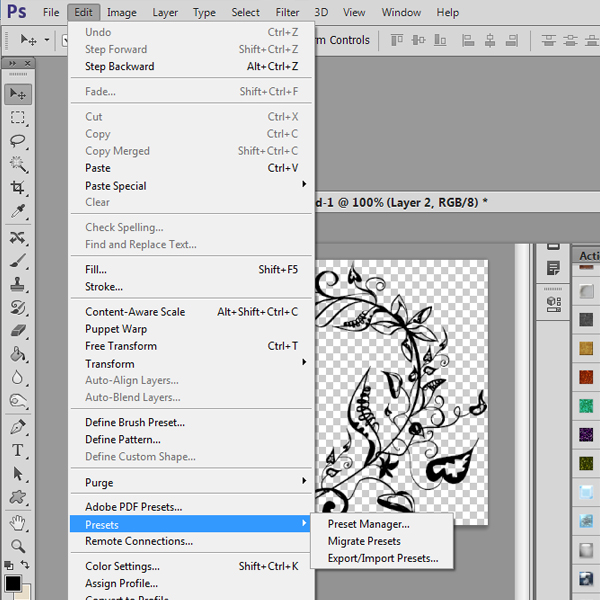
Task: Swap foreground and background colors
Action: [25, 564]
